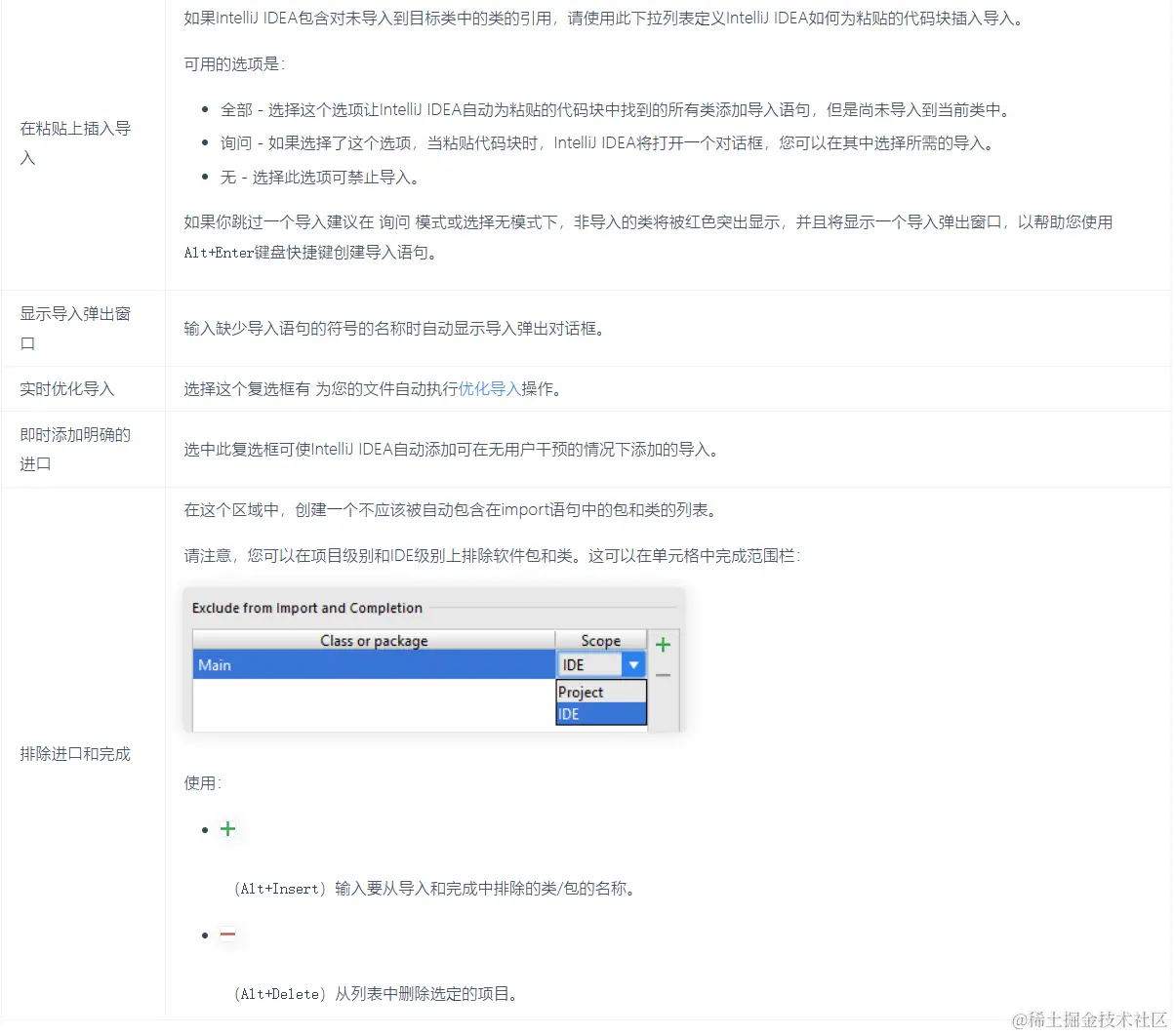Screen dimensions: 1174x1036
Task: Click the 全部 option bullet text
Action: point(617,110)
